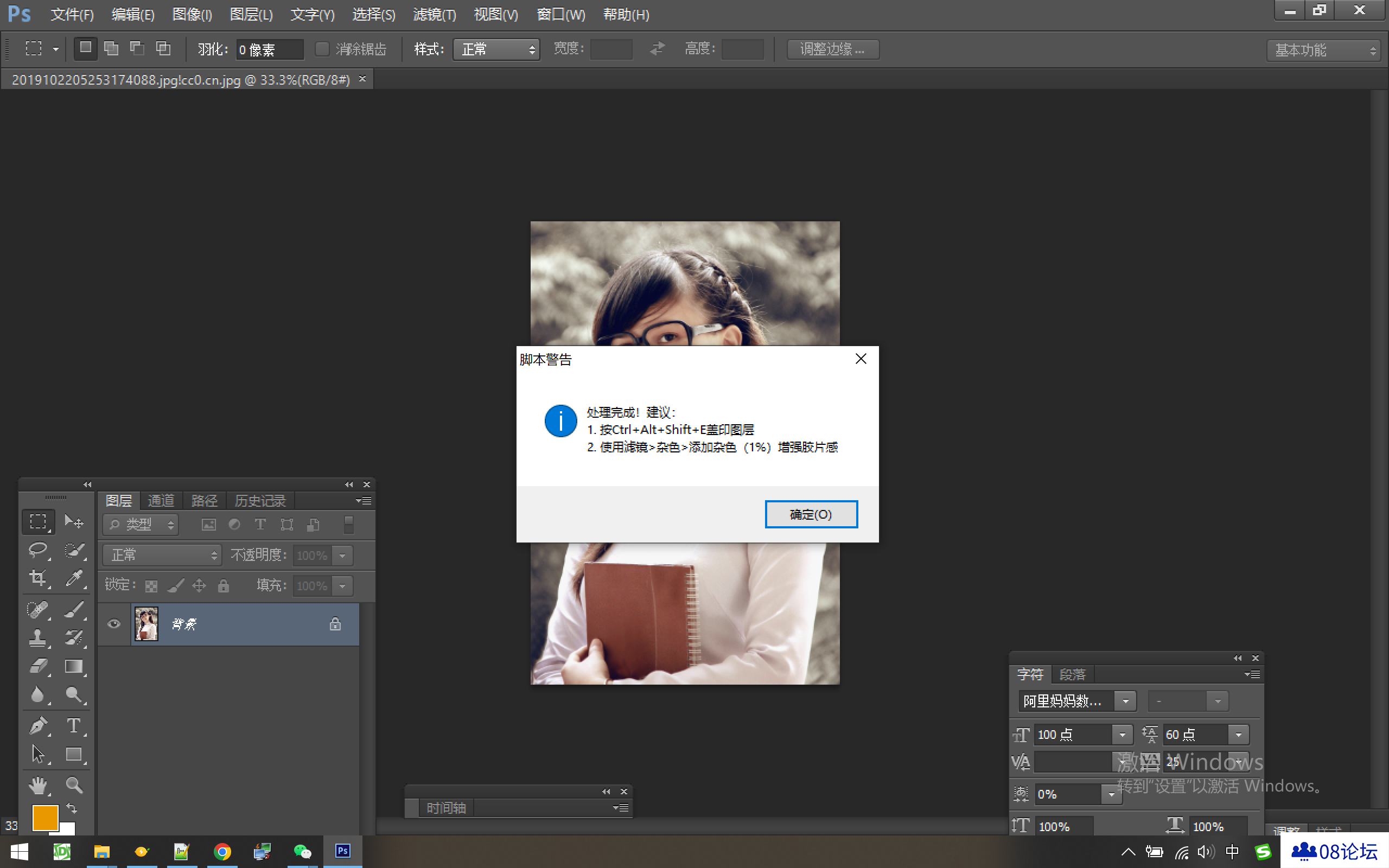Toggle lock position in Layers panel
Viewport: 1389px width, 868px height.
point(199,586)
